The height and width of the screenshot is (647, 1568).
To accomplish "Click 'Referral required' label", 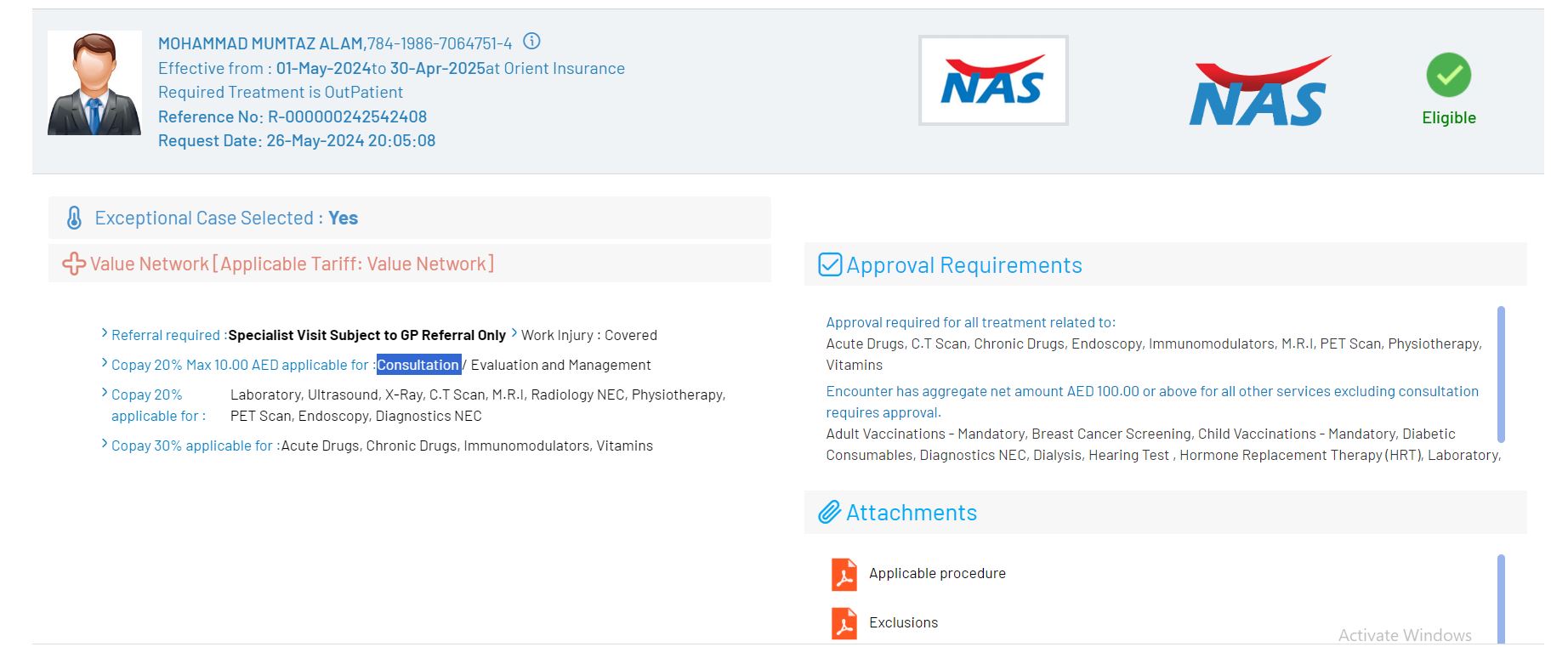I will pyautogui.click(x=166, y=335).
